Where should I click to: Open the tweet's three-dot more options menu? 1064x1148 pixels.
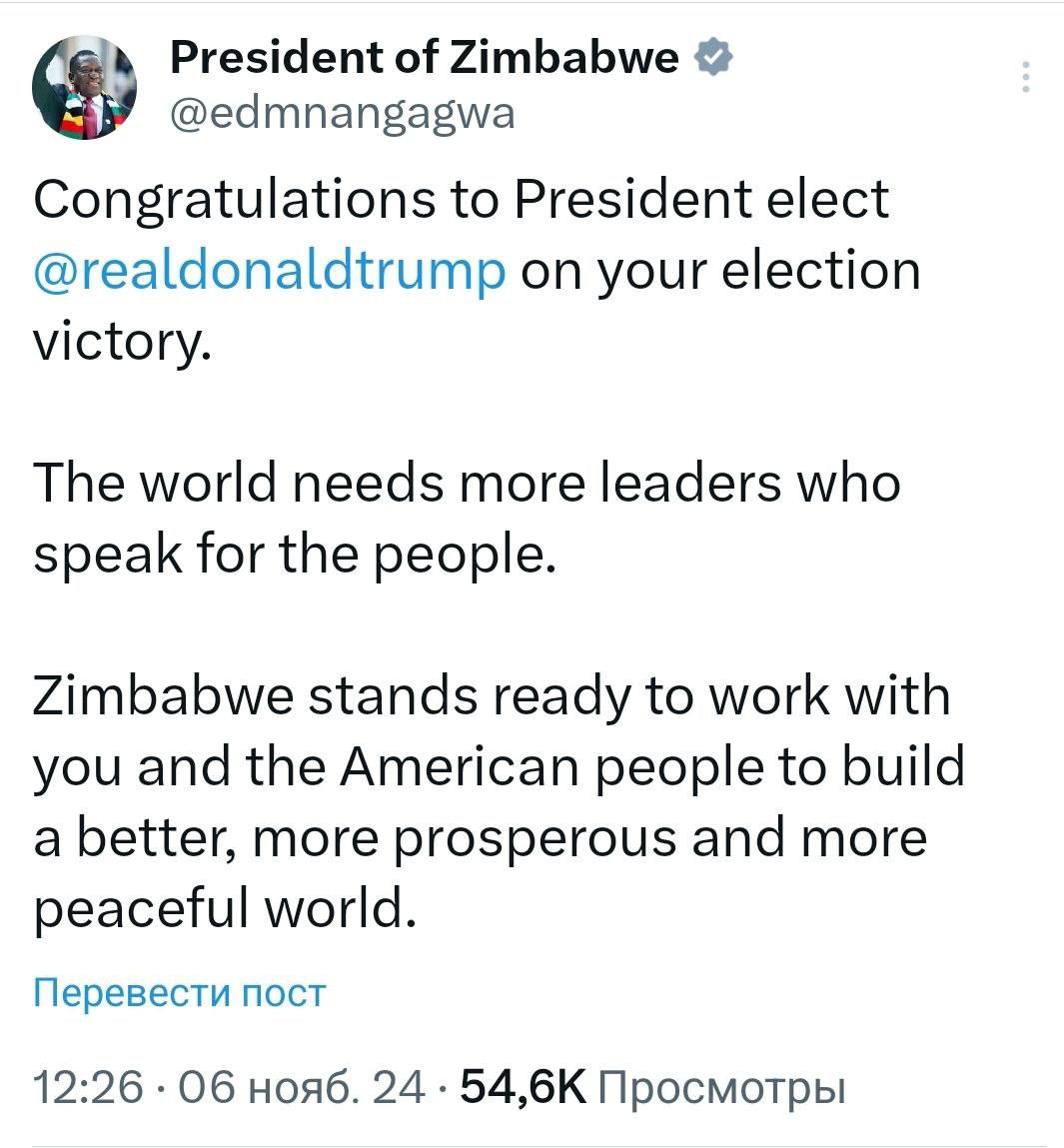(x=1026, y=77)
